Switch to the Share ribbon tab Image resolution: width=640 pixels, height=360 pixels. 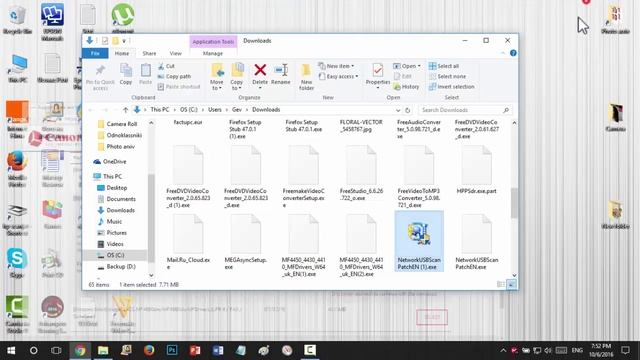point(149,53)
